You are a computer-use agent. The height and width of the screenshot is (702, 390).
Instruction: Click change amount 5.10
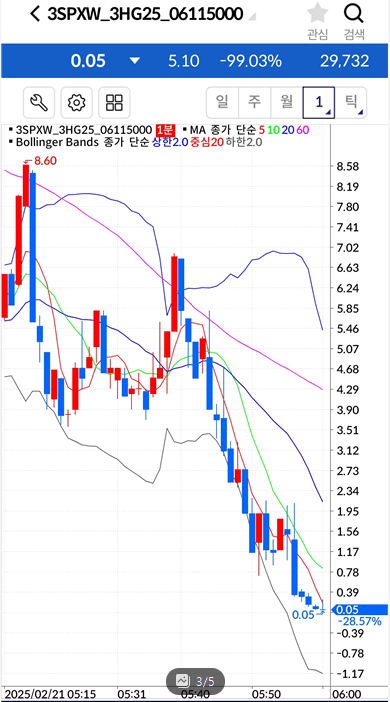[184, 61]
